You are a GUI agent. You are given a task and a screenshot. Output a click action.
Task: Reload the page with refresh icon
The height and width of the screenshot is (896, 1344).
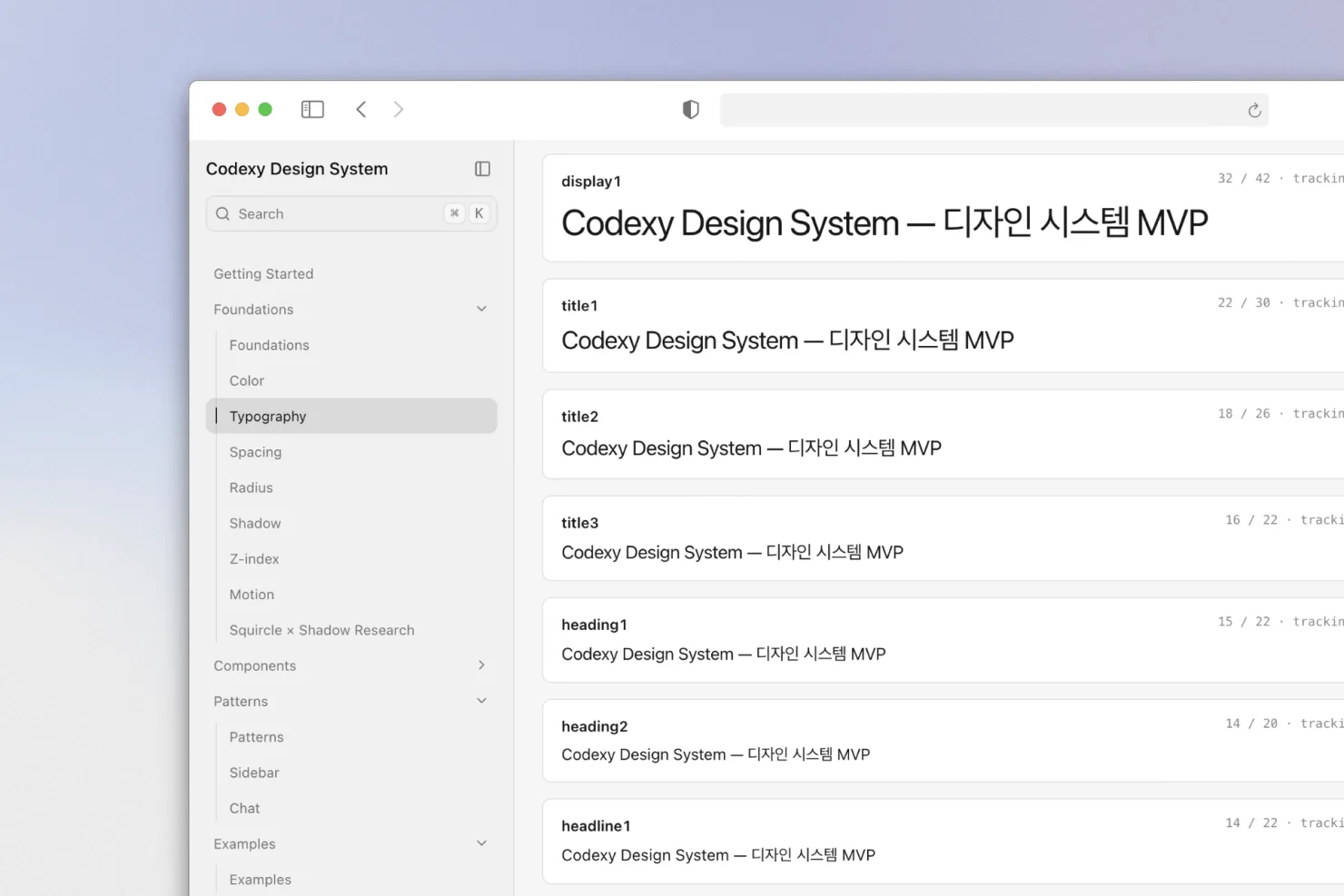1254,110
